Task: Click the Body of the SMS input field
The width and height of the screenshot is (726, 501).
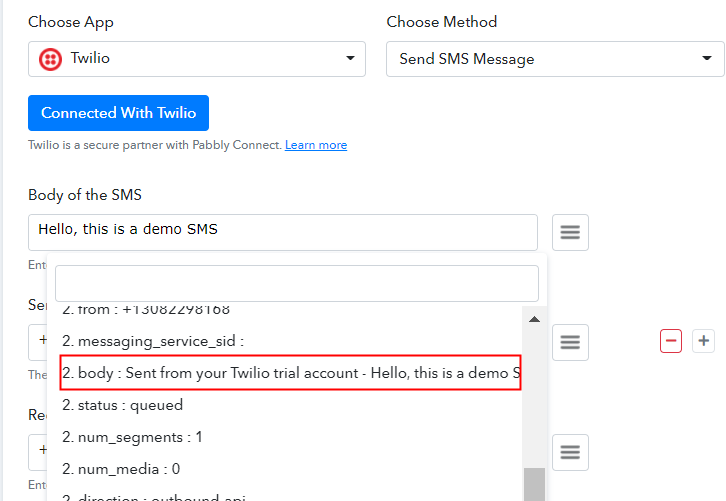Action: [x=283, y=232]
